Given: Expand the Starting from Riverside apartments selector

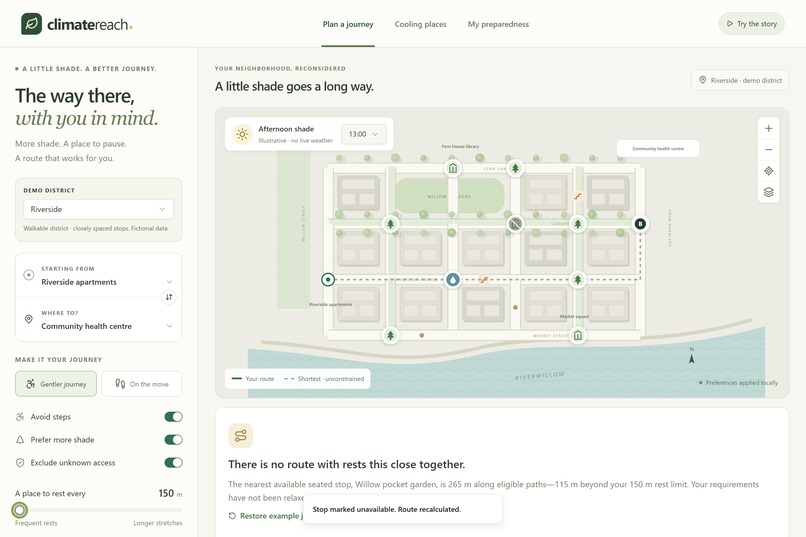Looking at the screenshot, I should (99, 276).
